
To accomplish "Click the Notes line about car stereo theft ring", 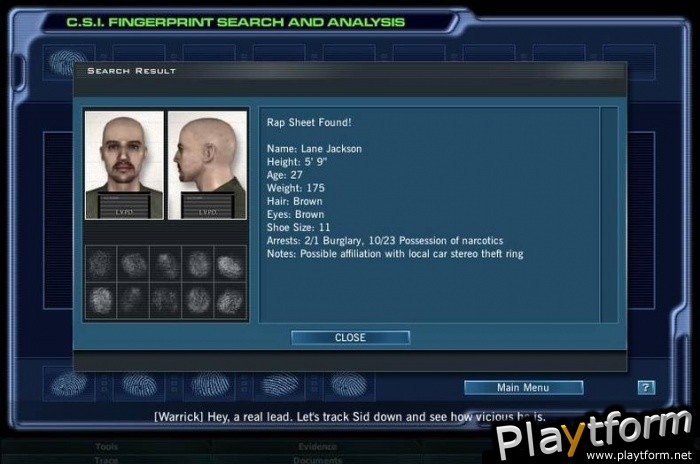I will 395,254.
